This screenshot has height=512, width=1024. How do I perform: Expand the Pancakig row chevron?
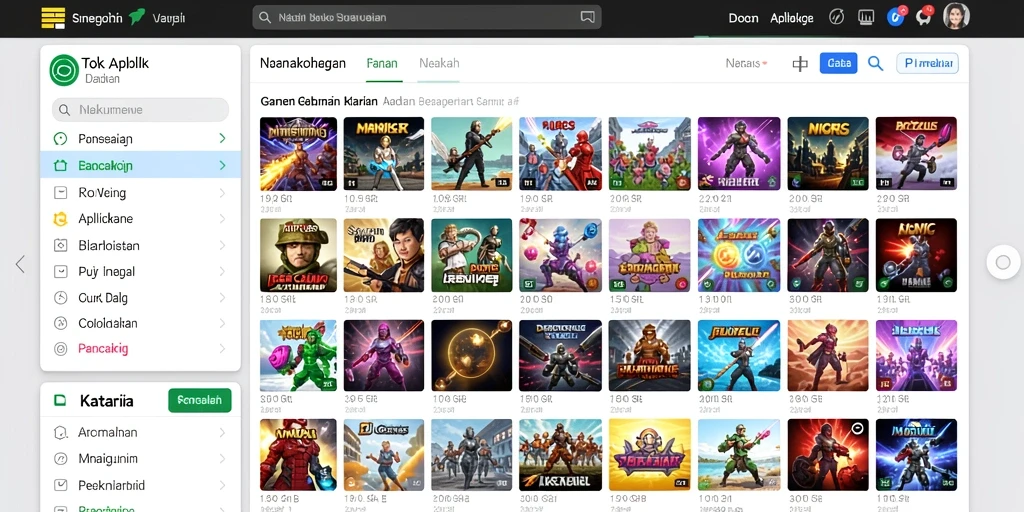coord(223,349)
